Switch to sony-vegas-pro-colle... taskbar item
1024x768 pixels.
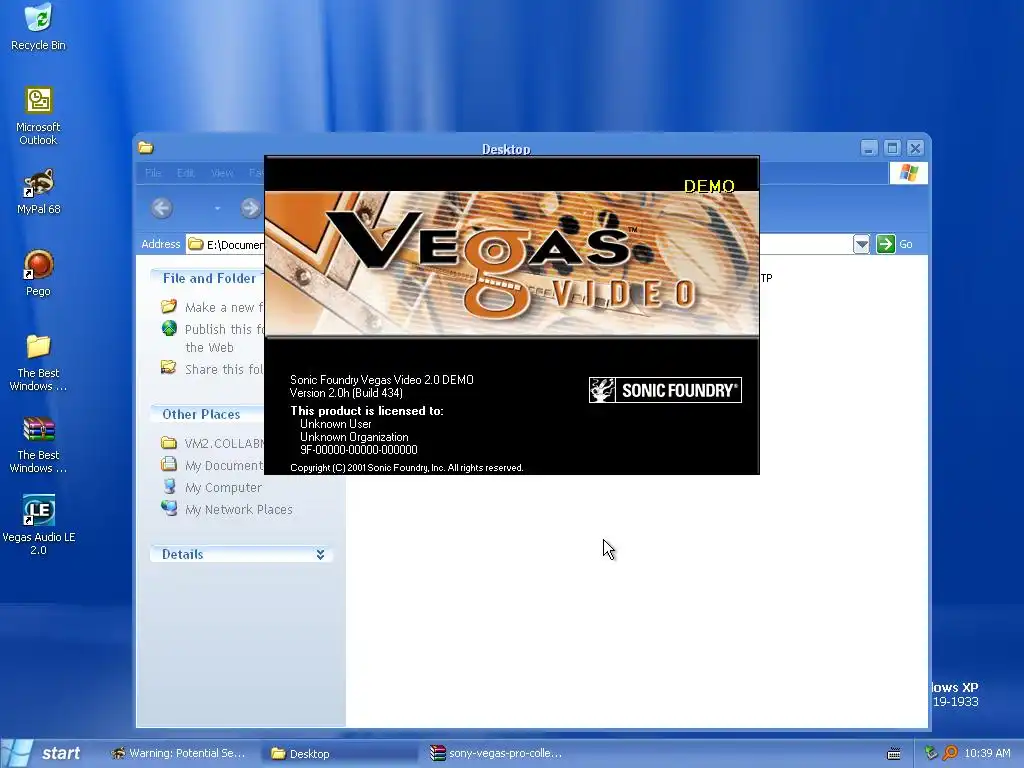(x=498, y=753)
